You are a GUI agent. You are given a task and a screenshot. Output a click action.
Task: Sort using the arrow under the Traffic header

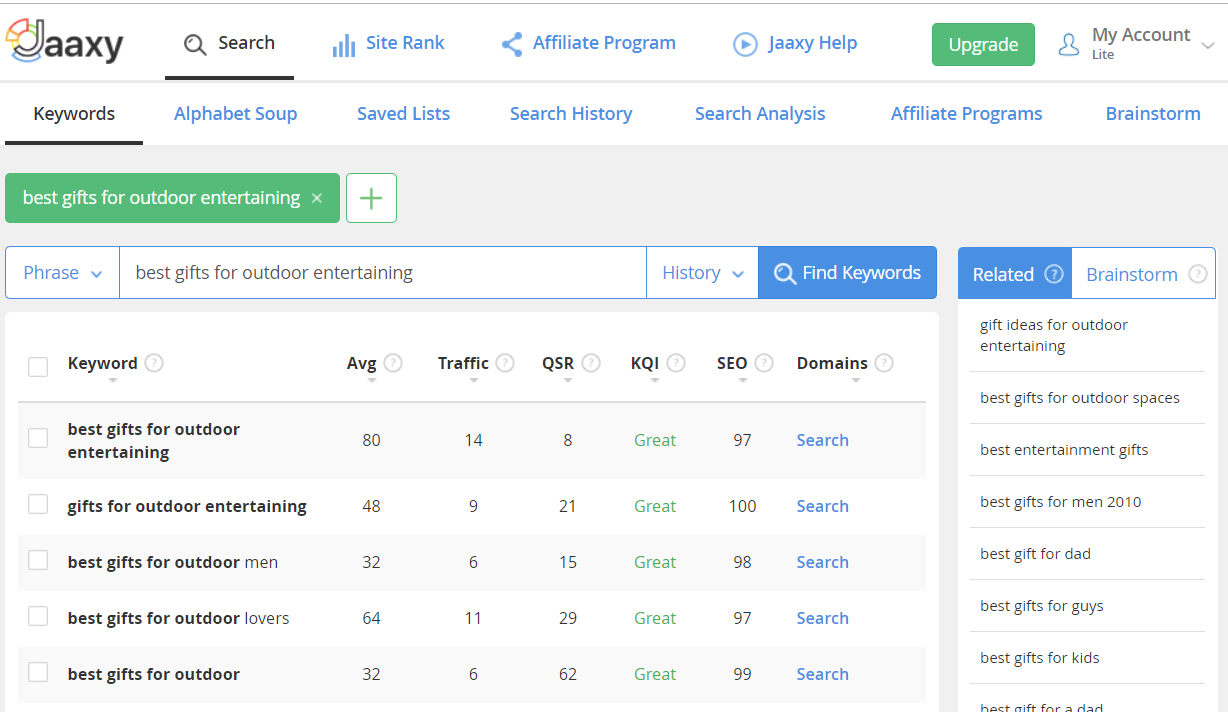(x=474, y=381)
